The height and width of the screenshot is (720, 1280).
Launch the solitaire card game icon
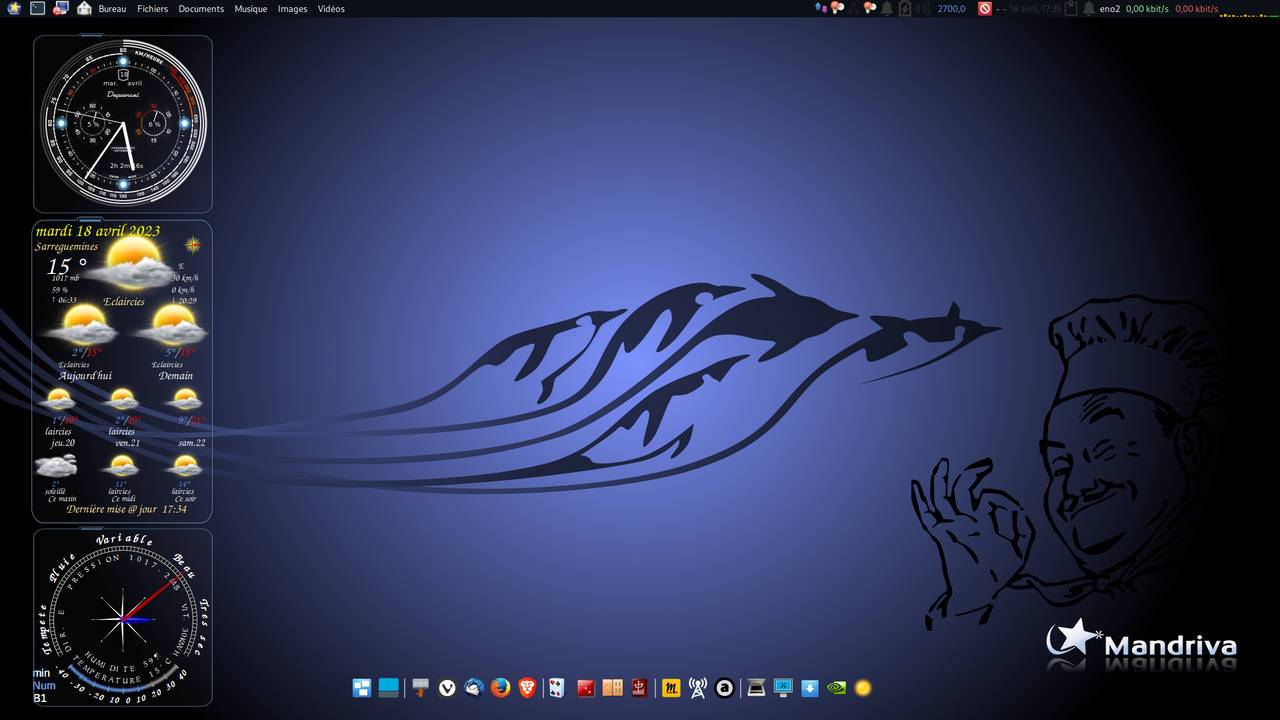(557, 688)
